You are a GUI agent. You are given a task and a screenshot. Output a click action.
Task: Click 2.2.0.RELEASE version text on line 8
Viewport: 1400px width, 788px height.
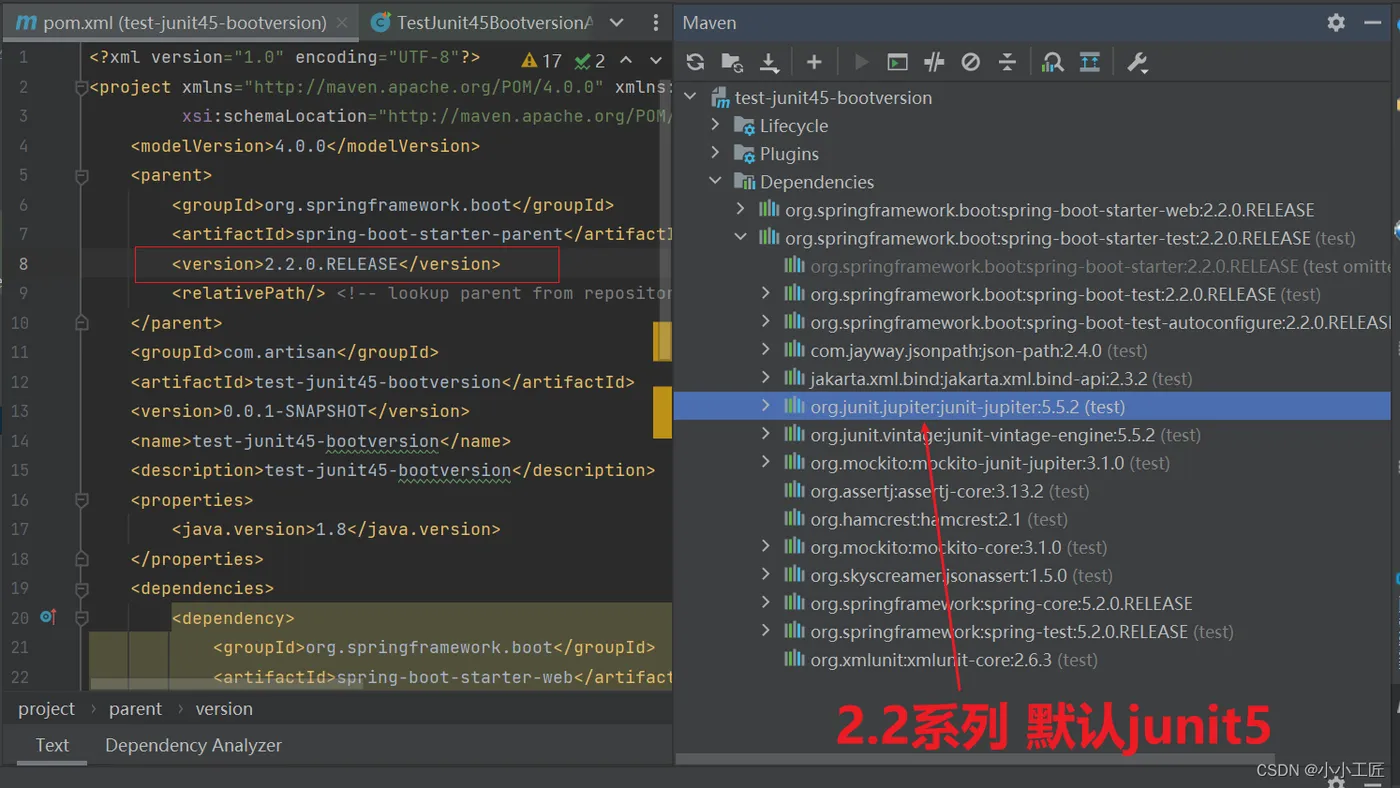click(331, 264)
